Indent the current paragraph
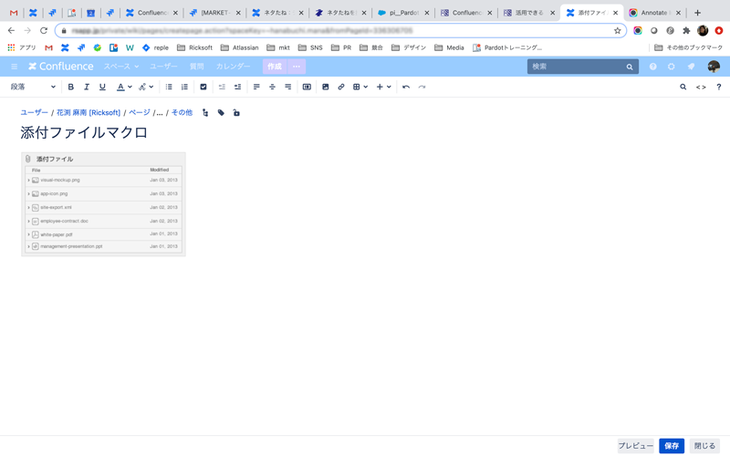730x456 pixels. [237, 87]
